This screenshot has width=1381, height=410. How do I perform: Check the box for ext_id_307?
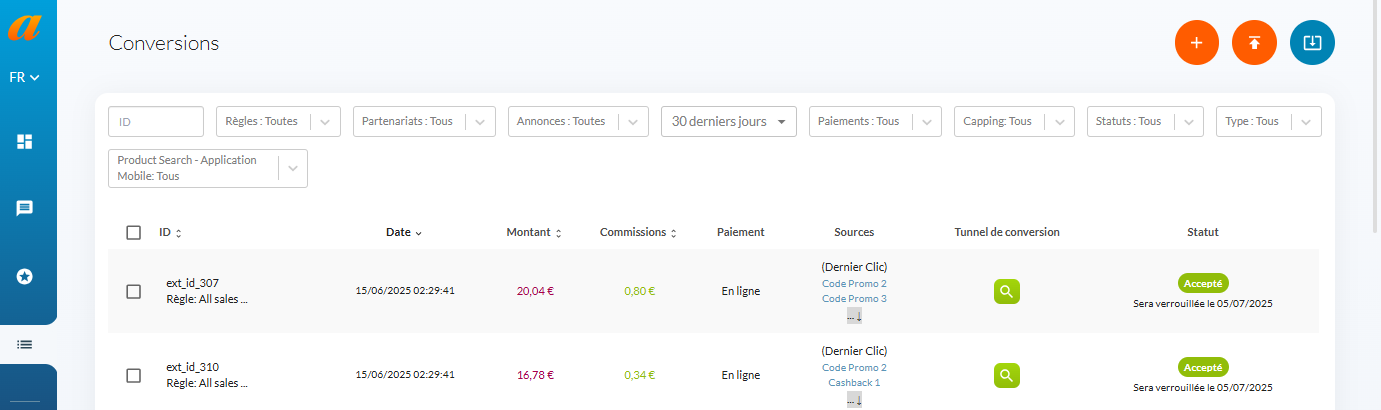(x=134, y=291)
